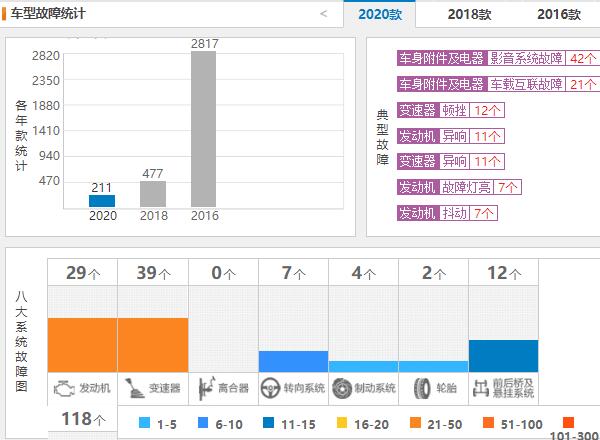Screen dimensions: 600x440
Task: Click the 11-15 legend color swatch
Action: tap(269, 422)
